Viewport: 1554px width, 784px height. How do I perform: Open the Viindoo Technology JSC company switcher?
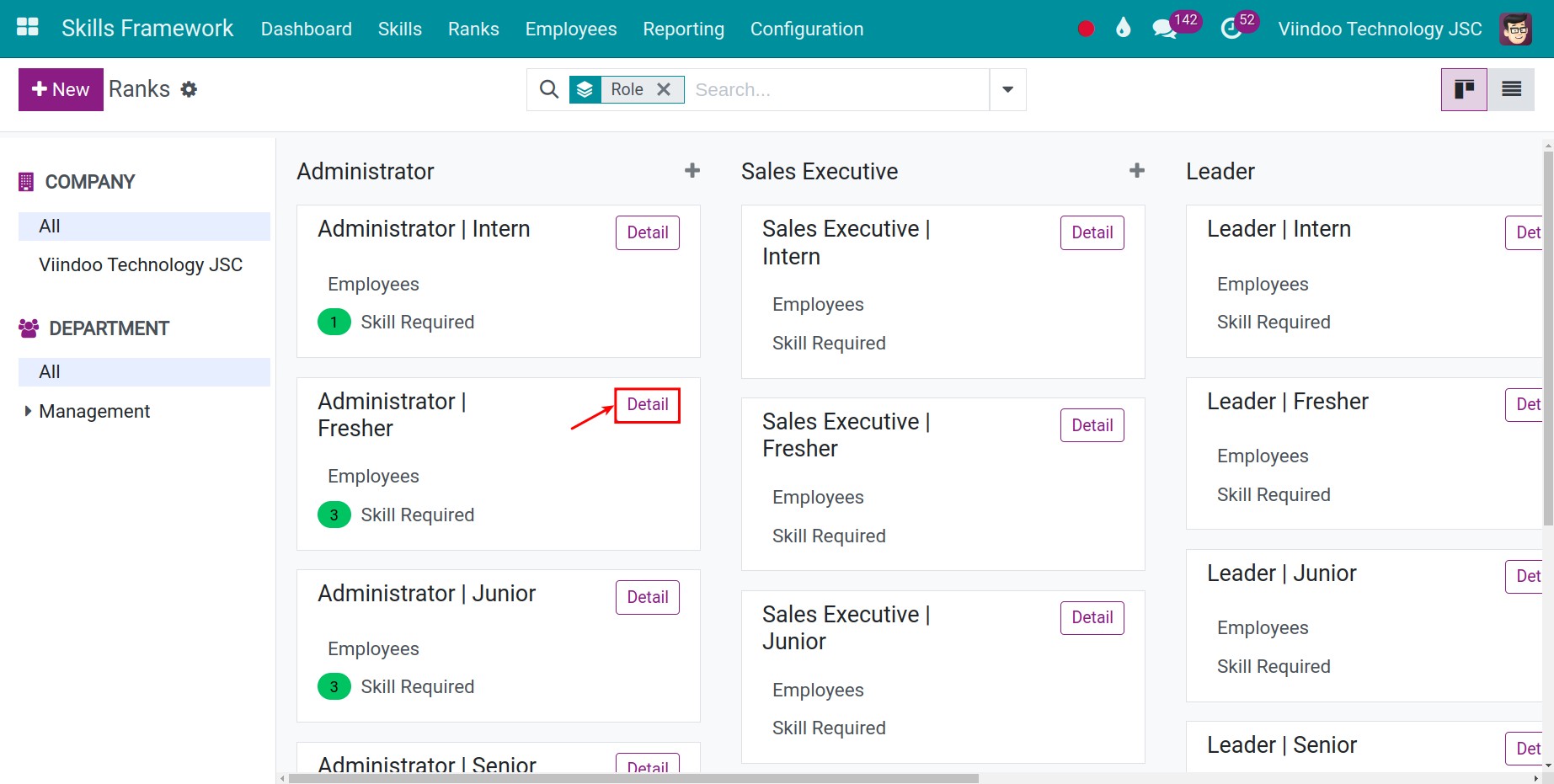click(x=1380, y=29)
